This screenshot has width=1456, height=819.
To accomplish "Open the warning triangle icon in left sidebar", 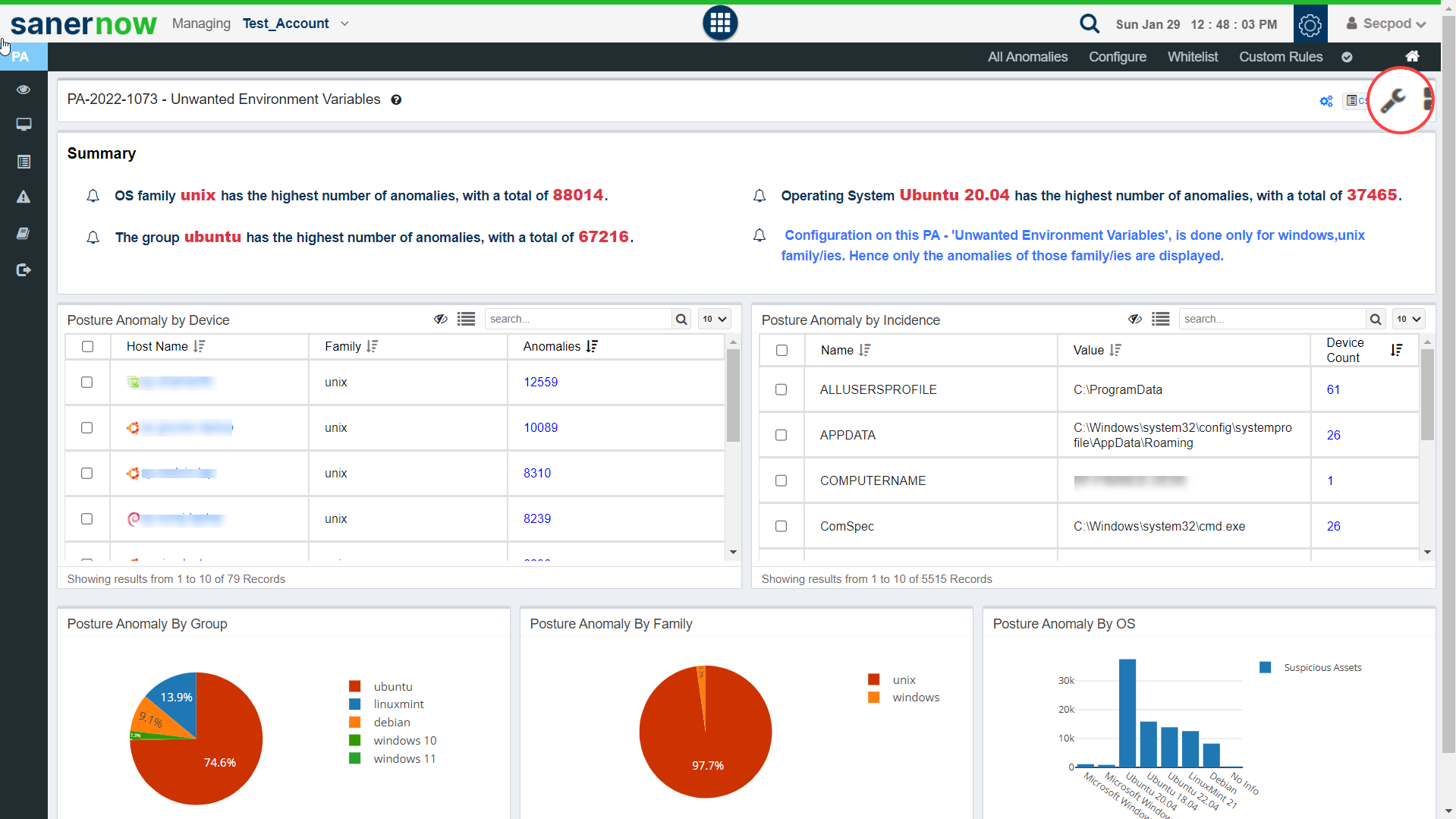I will [24, 197].
